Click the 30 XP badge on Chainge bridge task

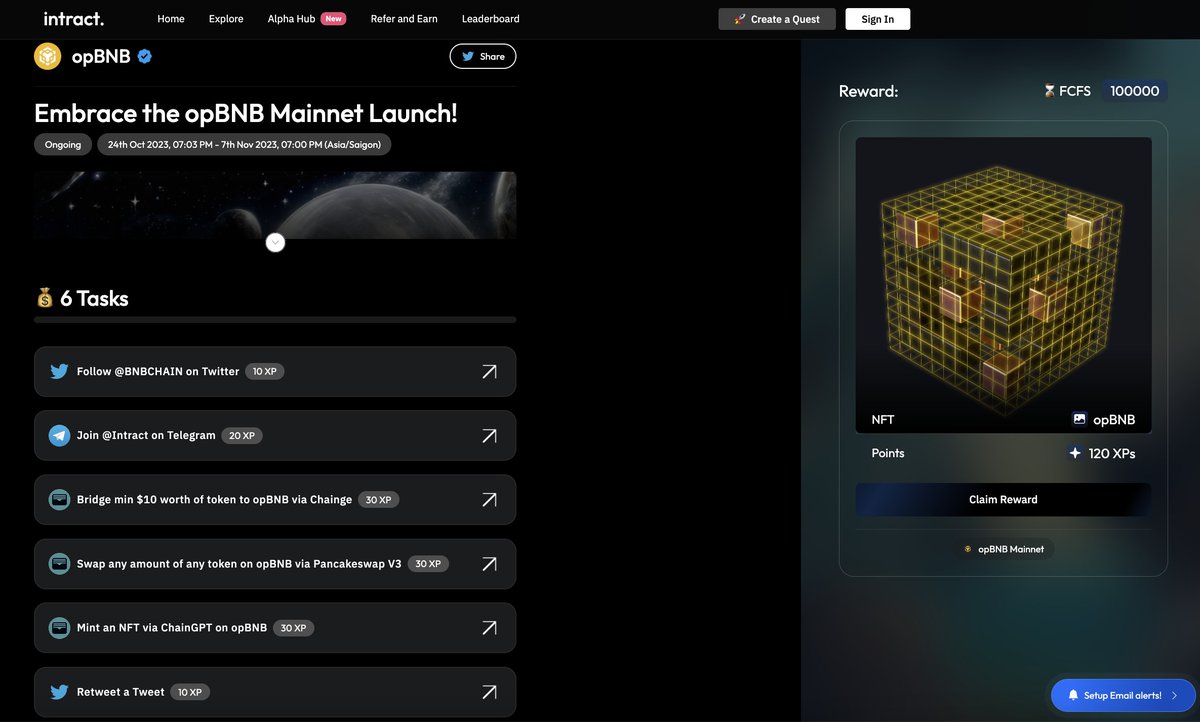click(378, 500)
